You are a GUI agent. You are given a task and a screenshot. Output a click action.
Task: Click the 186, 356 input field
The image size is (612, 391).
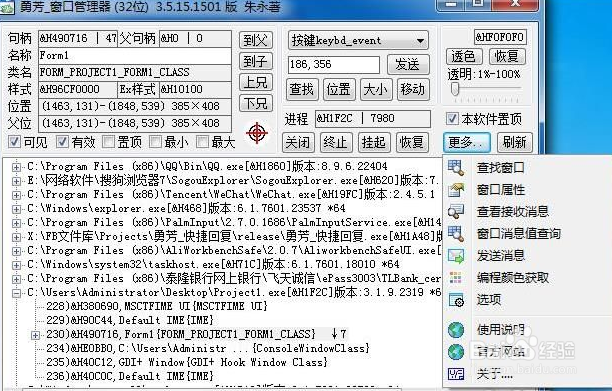pyautogui.click(x=334, y=65)
